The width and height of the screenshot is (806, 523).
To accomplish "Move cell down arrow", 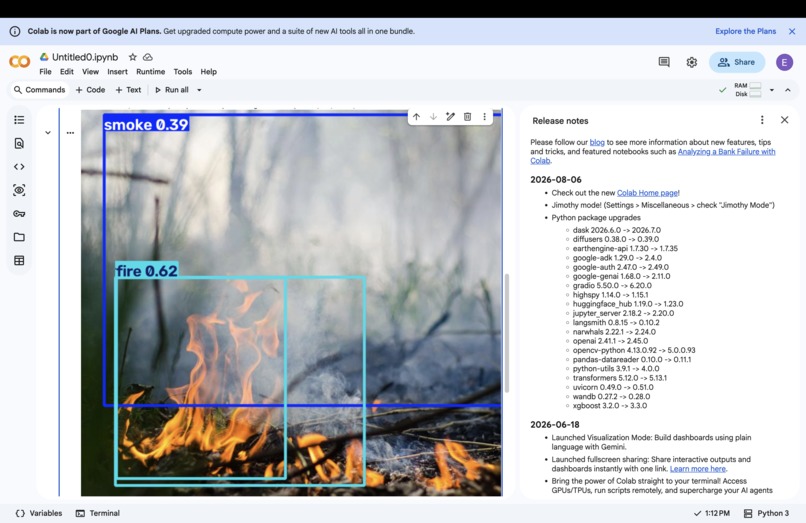I will pos(433,117).
